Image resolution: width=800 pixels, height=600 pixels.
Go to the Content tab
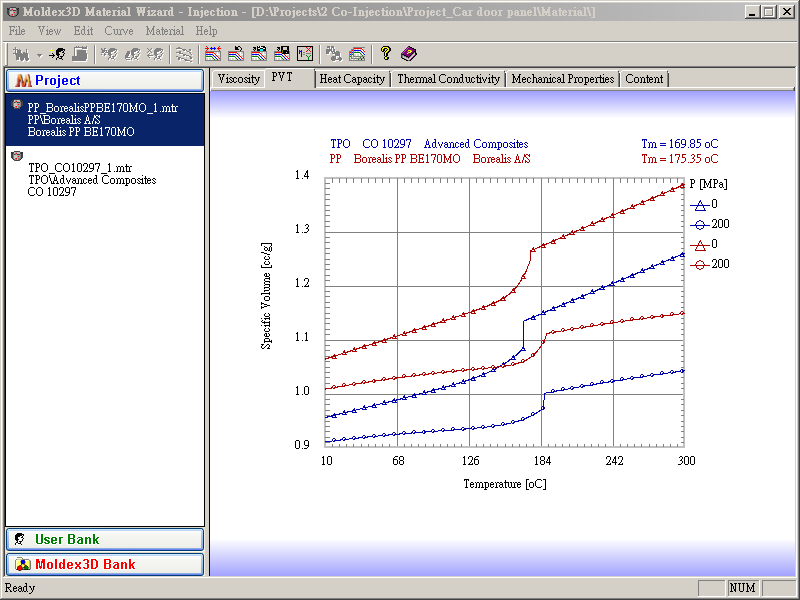pyautogui.click(x=644, y=79)
